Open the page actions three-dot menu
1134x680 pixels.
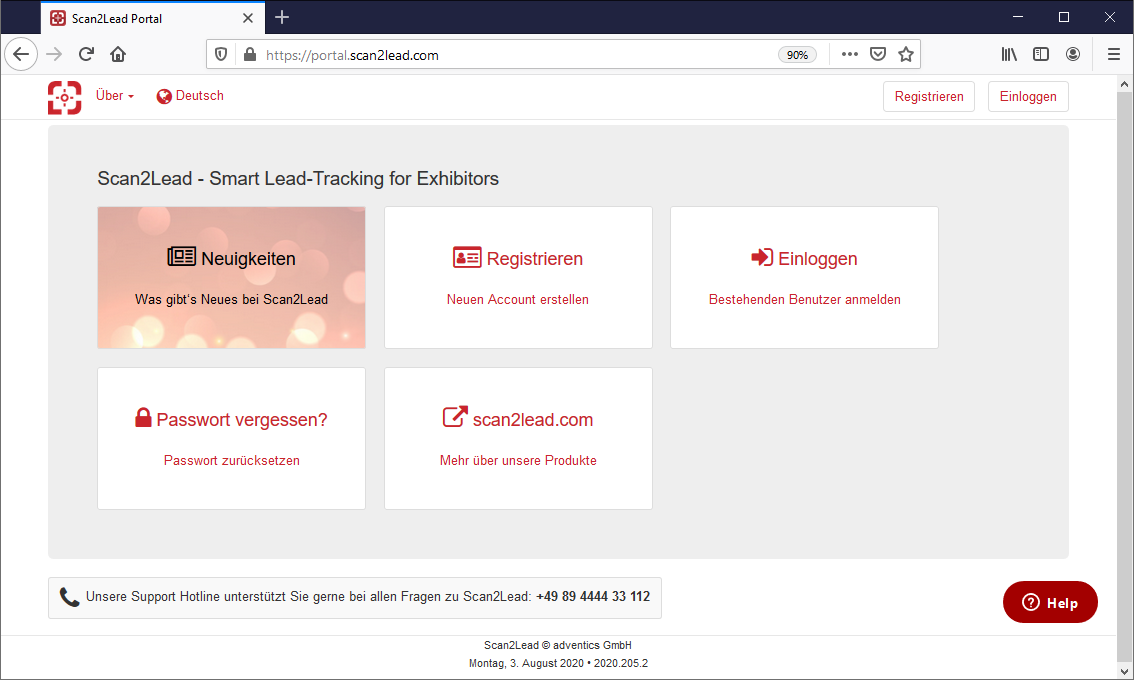(850, 54)
